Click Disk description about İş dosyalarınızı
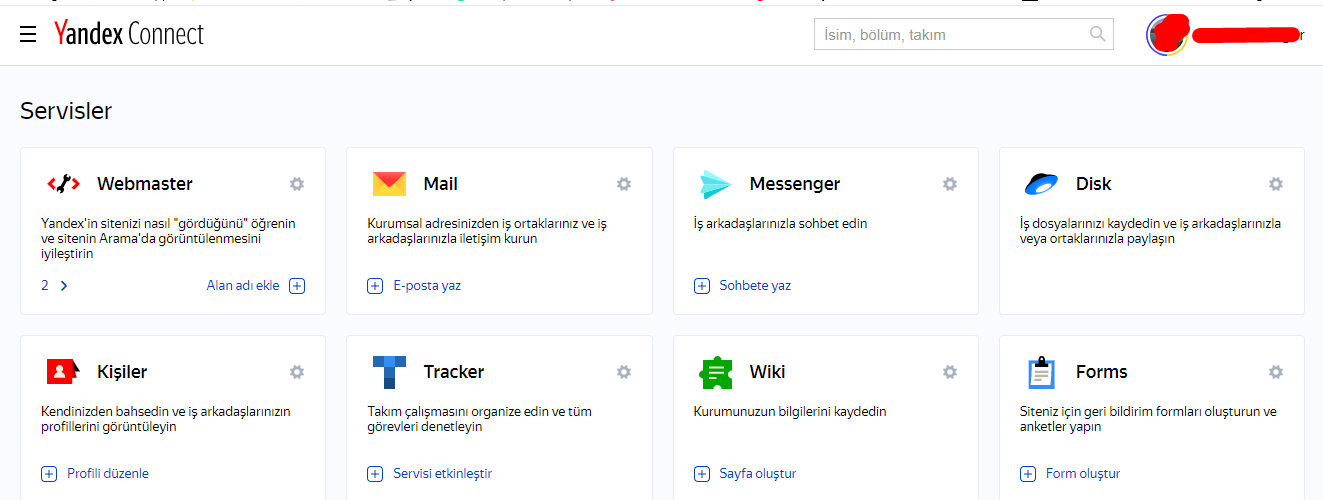This screenshot has height=500, width=1323. (x=1150, y=231)
